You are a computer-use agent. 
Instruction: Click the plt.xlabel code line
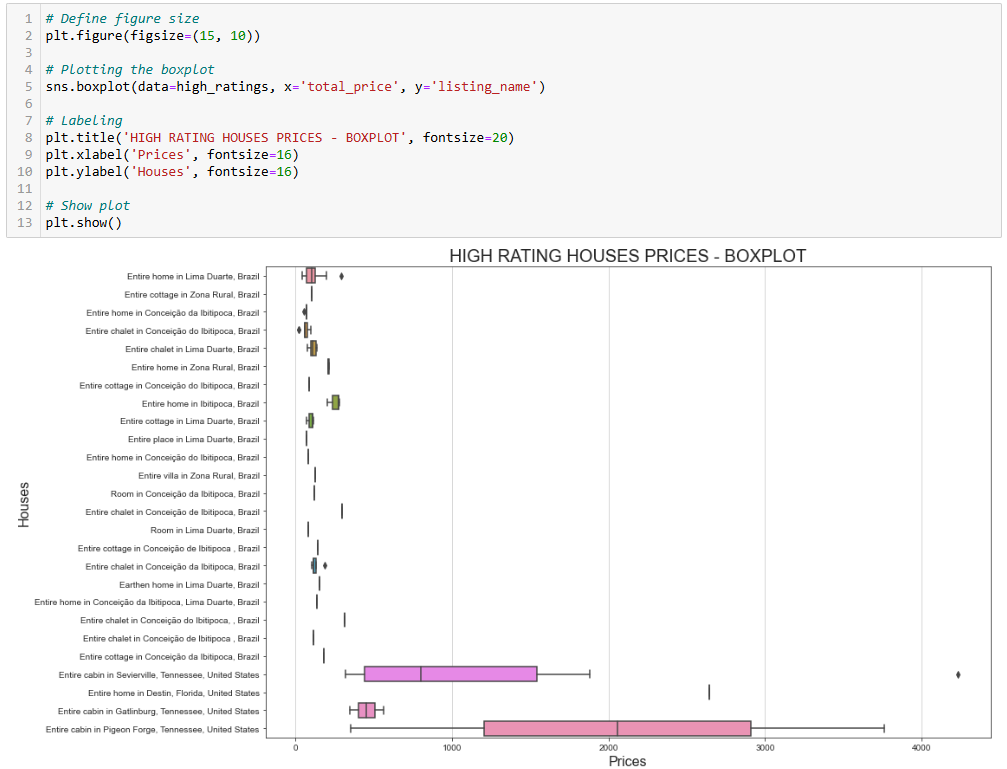pos(171,155)
